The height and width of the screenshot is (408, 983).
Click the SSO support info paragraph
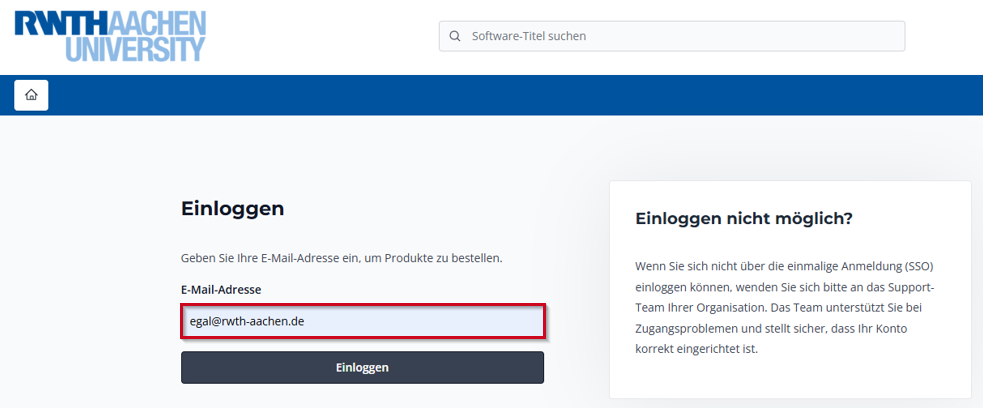(785, 307)
